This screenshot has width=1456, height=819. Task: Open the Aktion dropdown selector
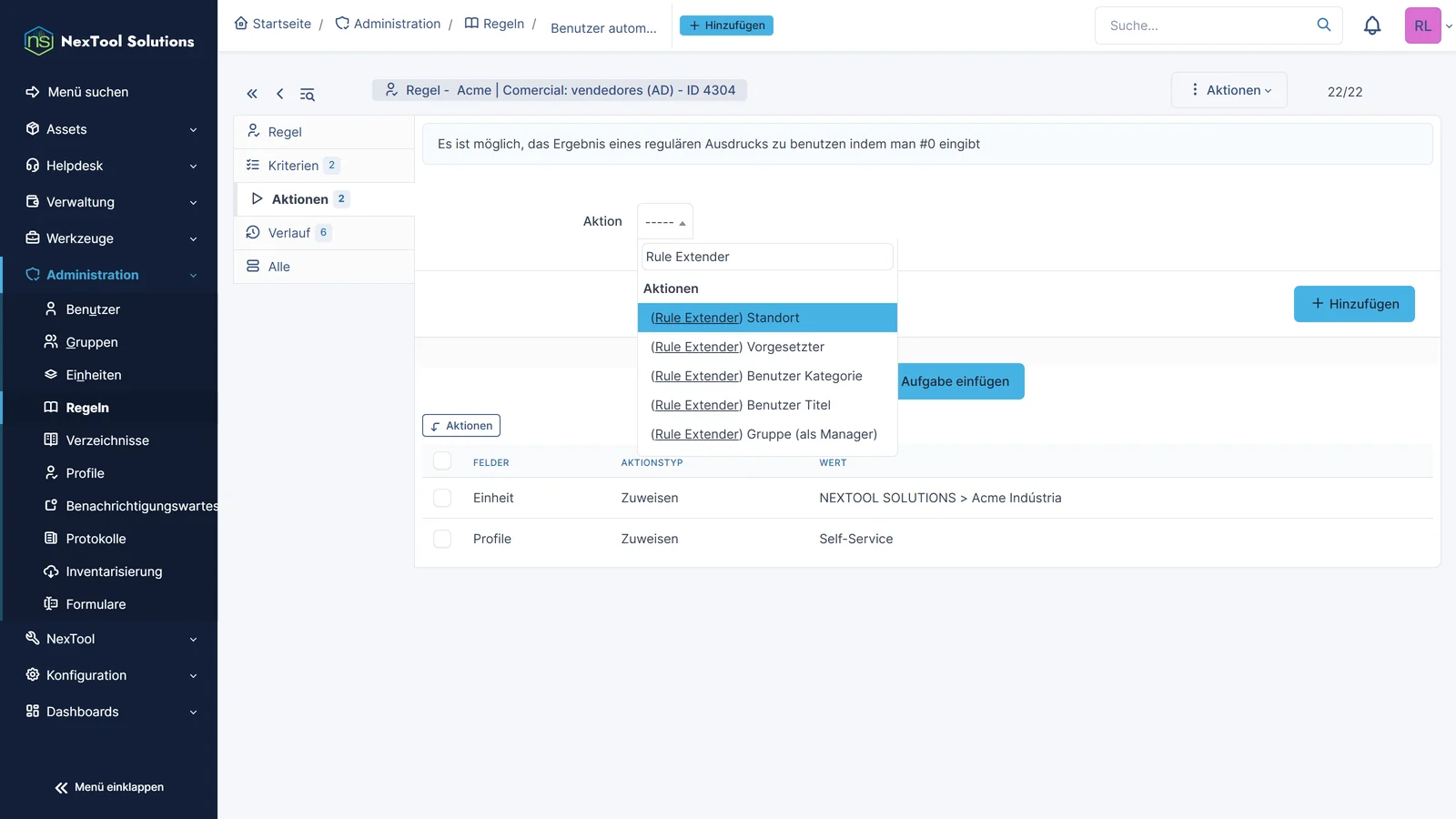(665, 221)
